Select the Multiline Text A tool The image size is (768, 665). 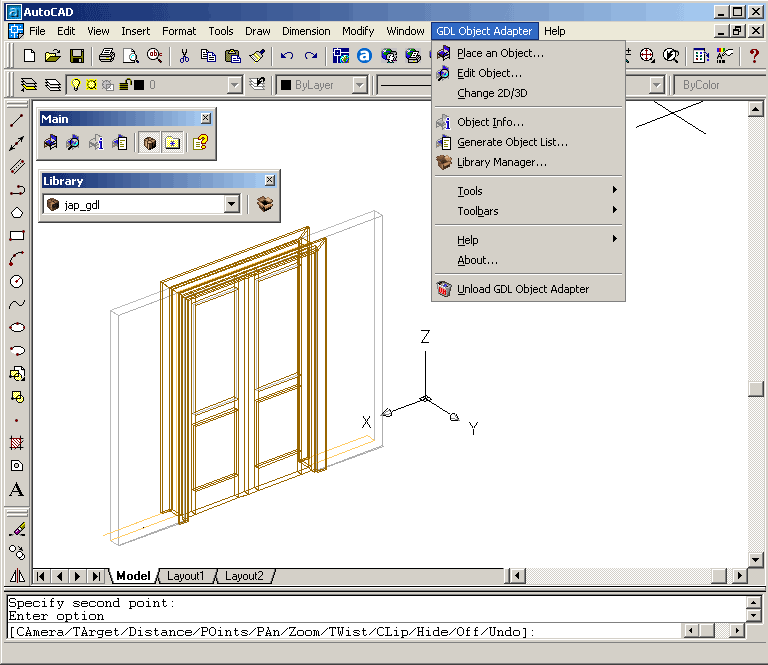17,489
